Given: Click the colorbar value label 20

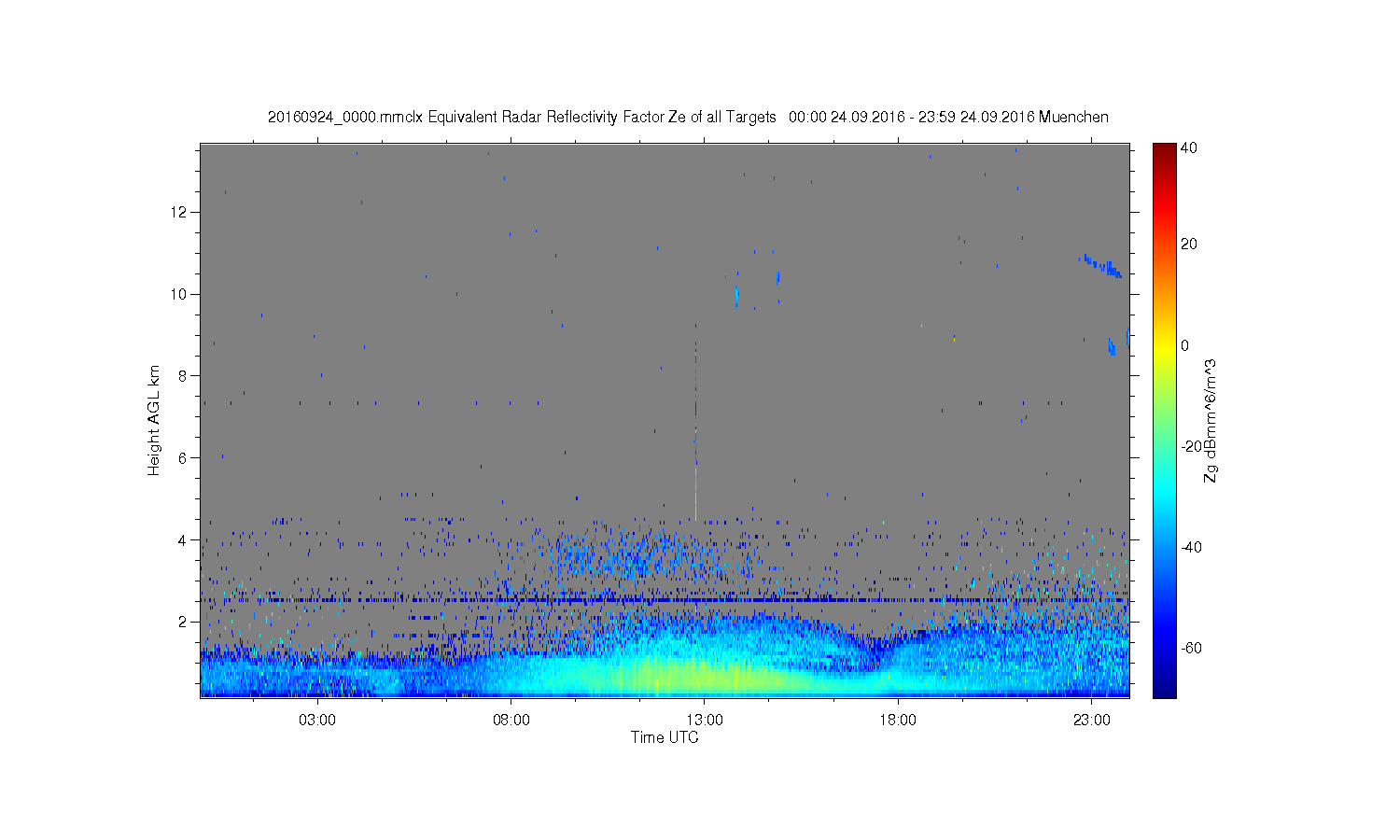Looking at the screenshot, I should 1189,245.
